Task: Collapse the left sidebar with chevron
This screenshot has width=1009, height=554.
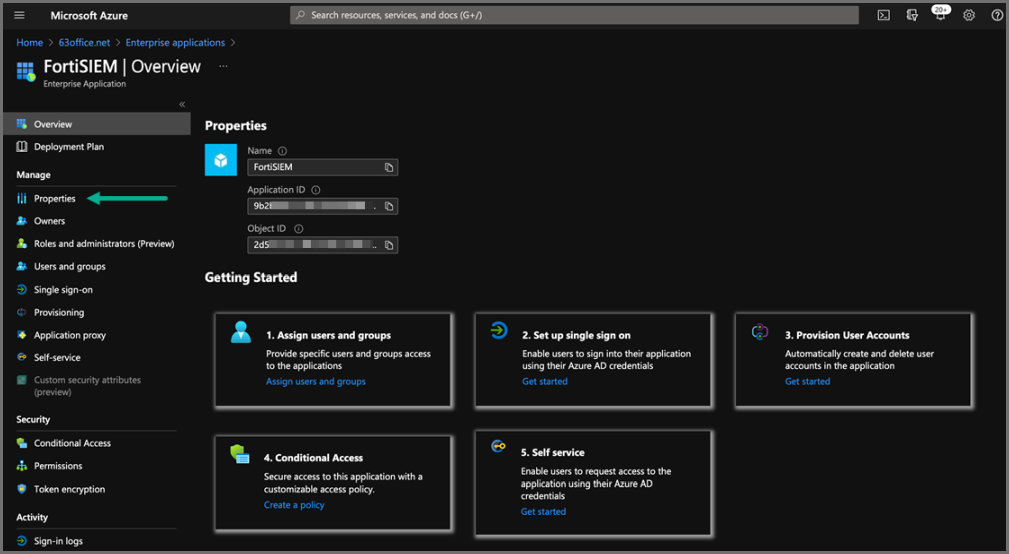Action: click(182, 104)
